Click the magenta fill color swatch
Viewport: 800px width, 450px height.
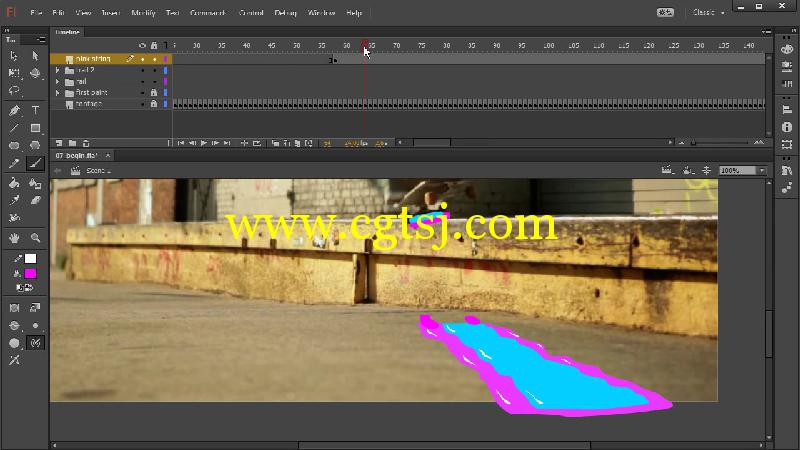(x=31, y=274)
